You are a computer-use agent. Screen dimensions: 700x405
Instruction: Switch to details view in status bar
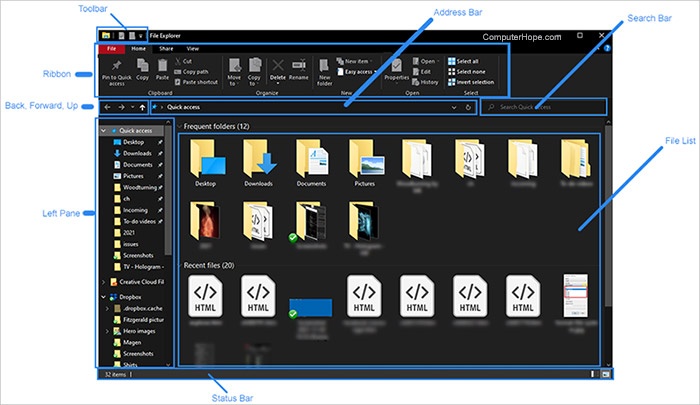pos(593,374)
